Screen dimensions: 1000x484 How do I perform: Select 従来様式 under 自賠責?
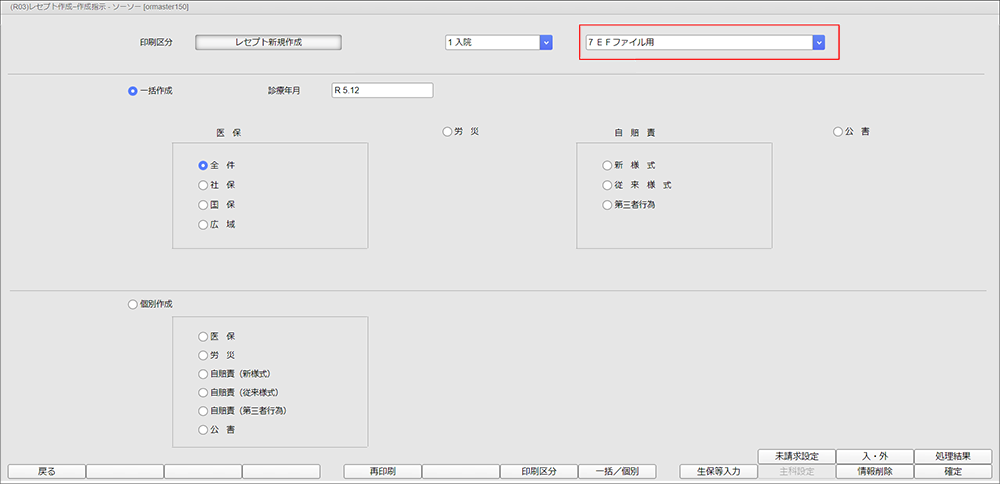[x=607, y=185]
